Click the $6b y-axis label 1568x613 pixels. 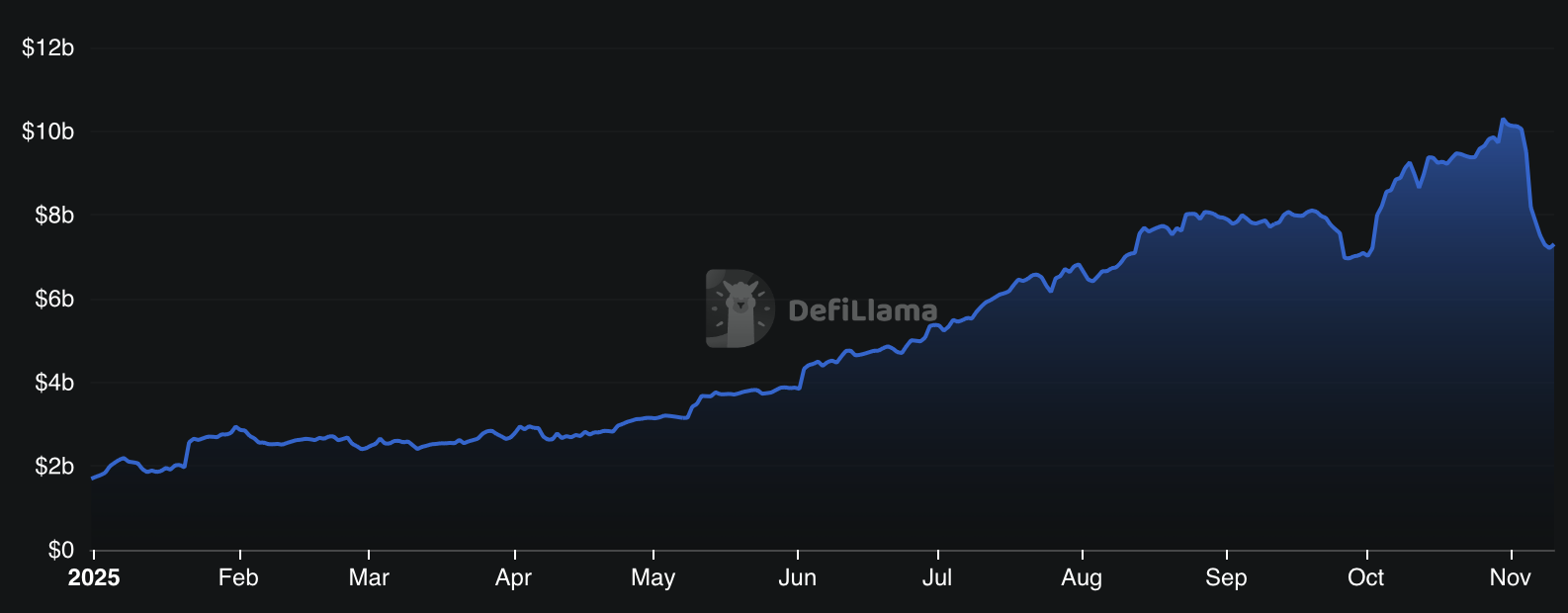point(54,299)
